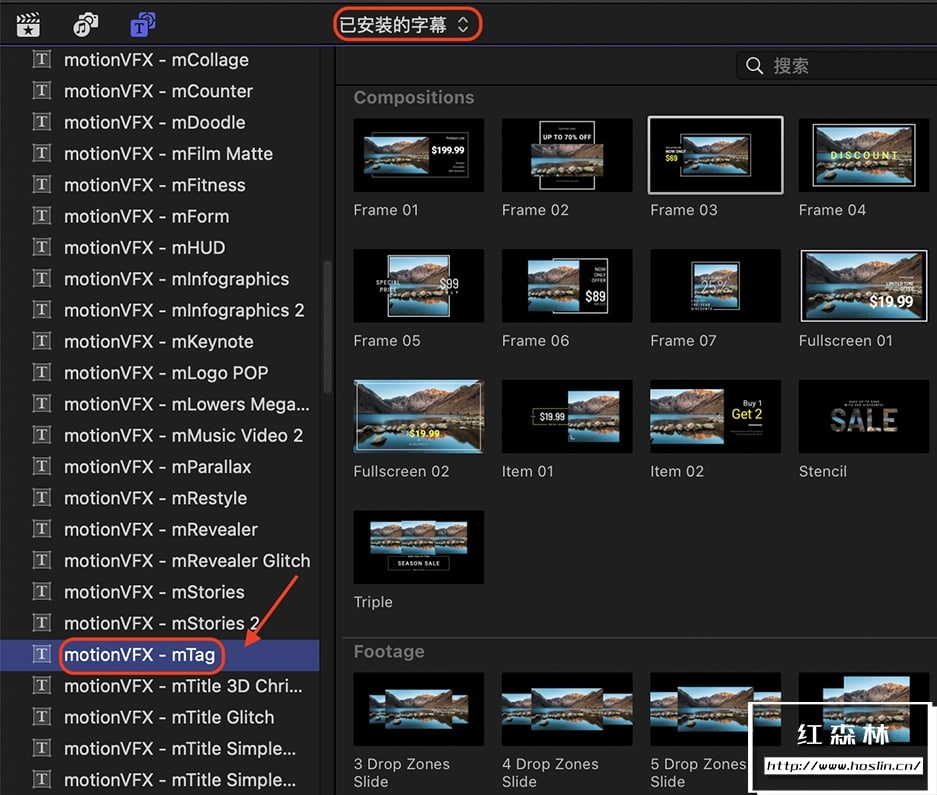The width and height of the screenshot is (937, 795).
Task: Open the Titles and Generators sidebar icon
Action: [143, 25]
